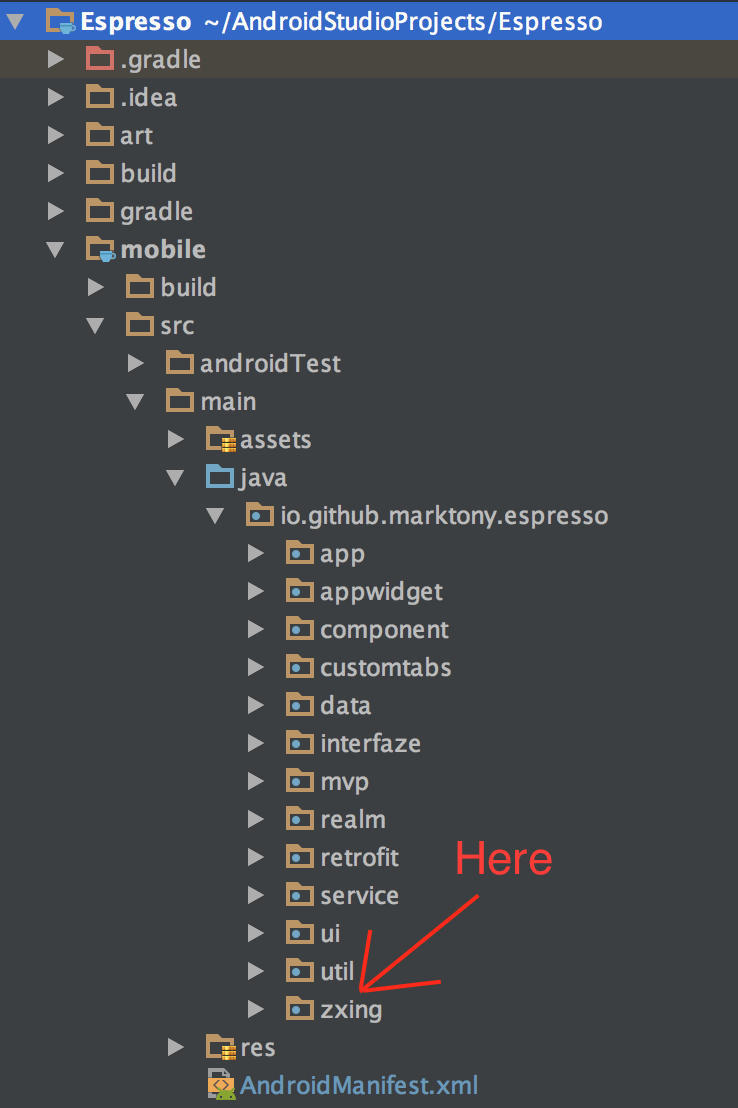Click the component package icon

pyautogui.click(x=300, y=629)
